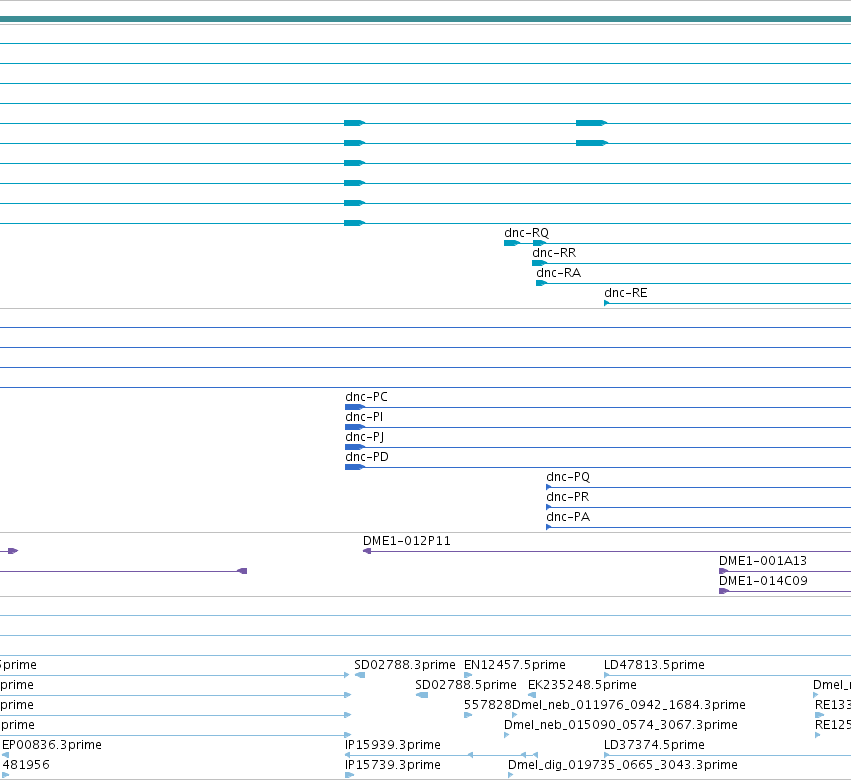Click the Dmel_neb_011976_0942_1684.3prime label
The image size is (851, 780).
(x=629, y=706)
